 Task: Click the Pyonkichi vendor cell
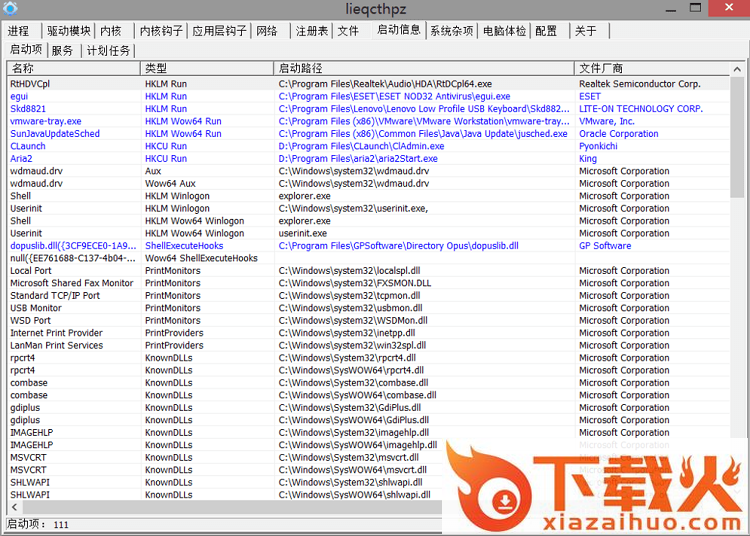[x=598, y=146]
